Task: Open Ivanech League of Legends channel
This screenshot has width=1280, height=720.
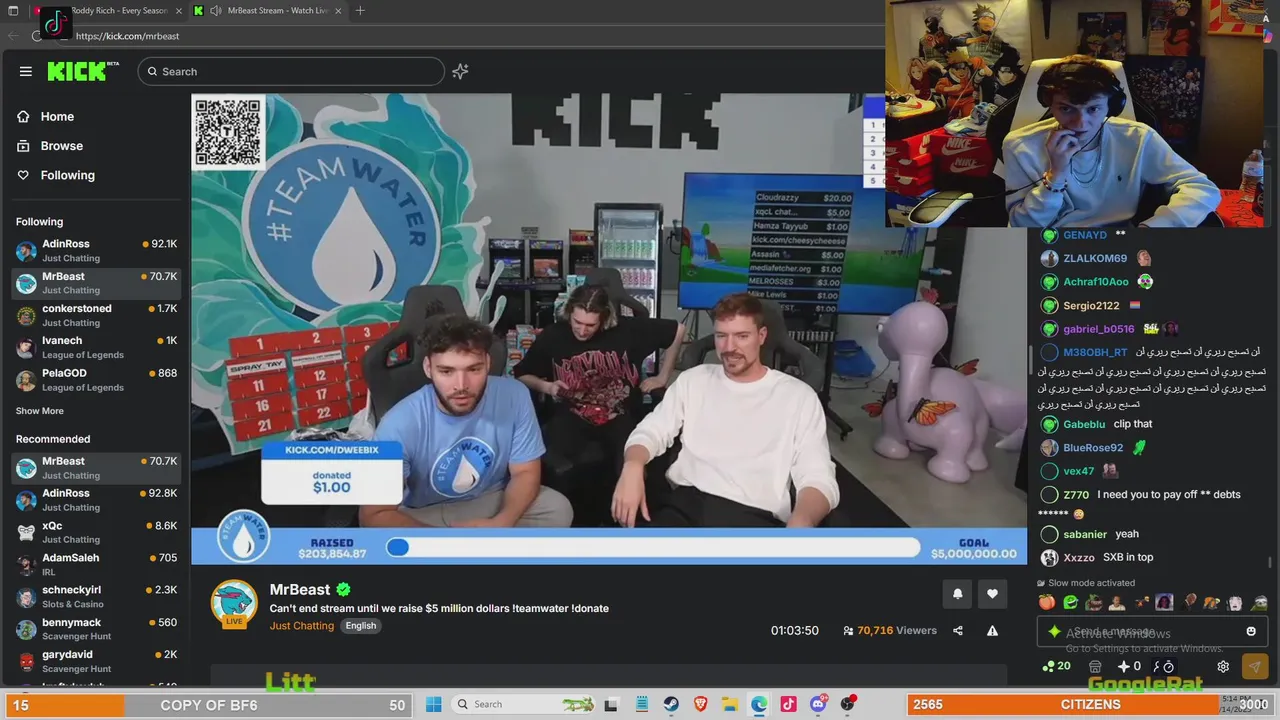Action: pos(96,347)
